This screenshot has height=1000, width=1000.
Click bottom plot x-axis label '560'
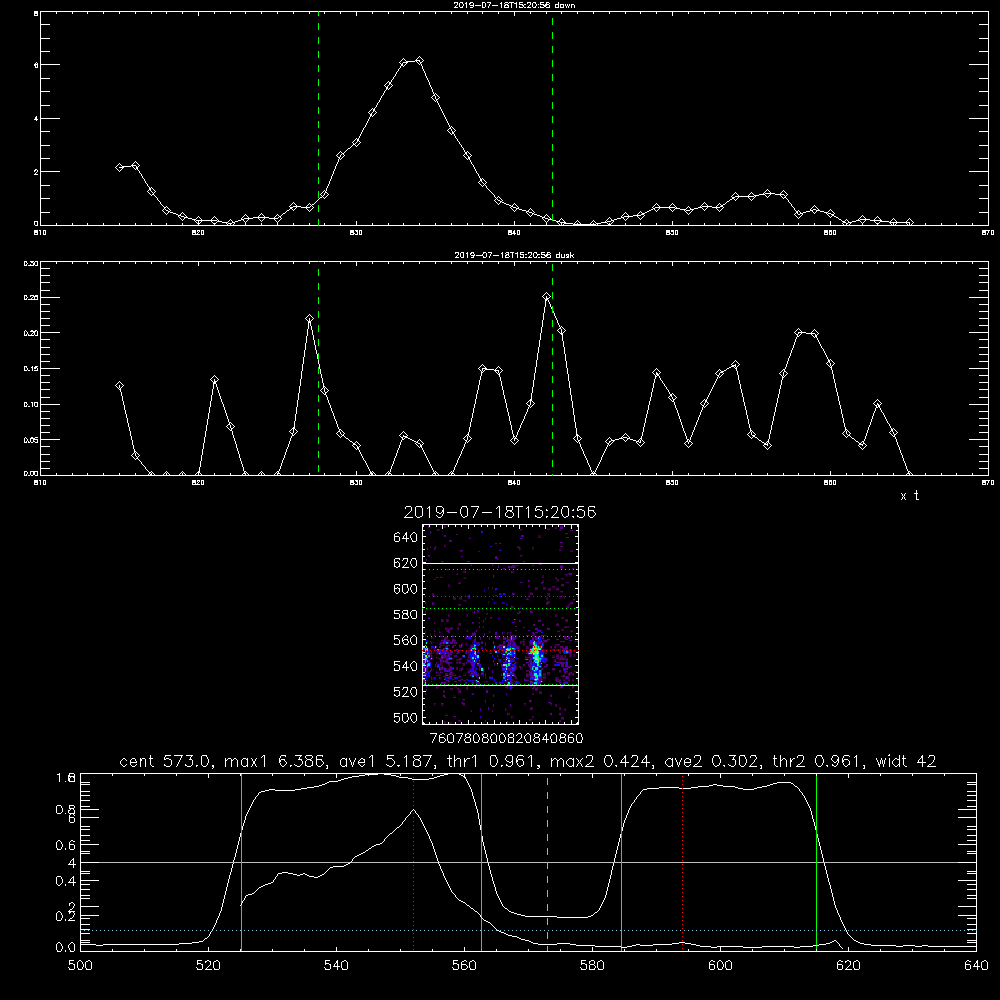pyautogui.click(x=464, y=966)
